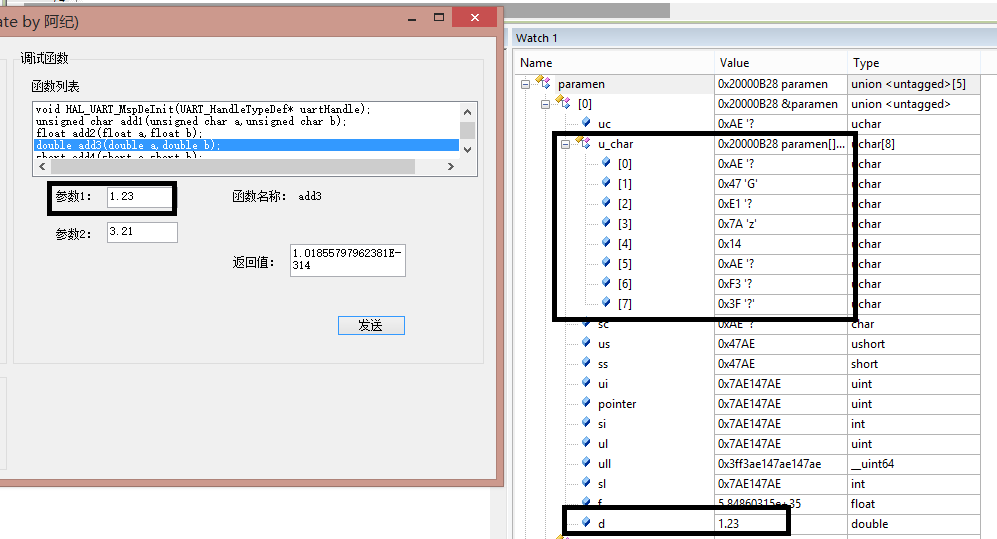Viewport: 997px width, 539px height.
Task: Click the icon beside variable d
Action: pos(586,523)
